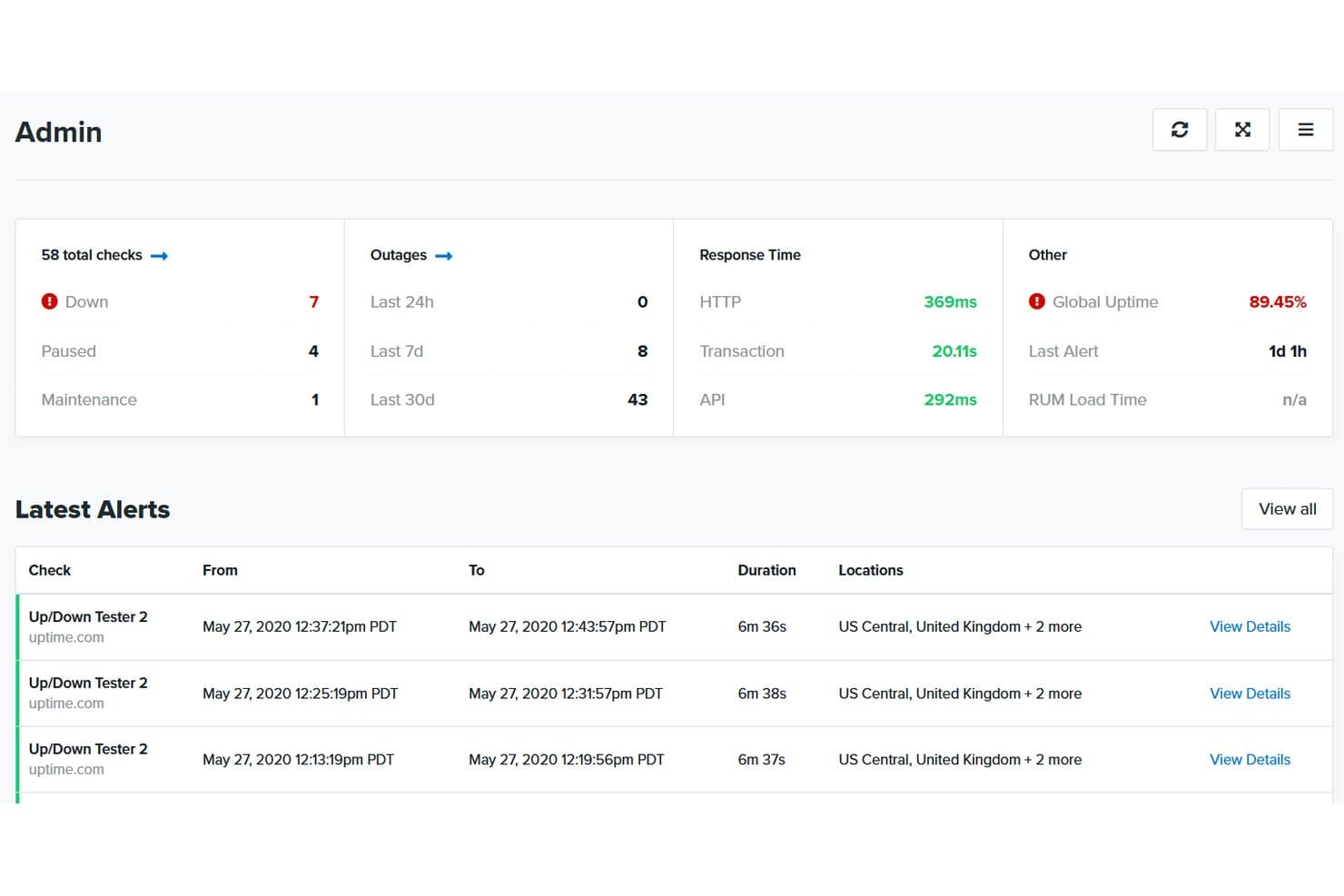
Task: Click the arrow next to 58 total checks
Action: [159, 256]
